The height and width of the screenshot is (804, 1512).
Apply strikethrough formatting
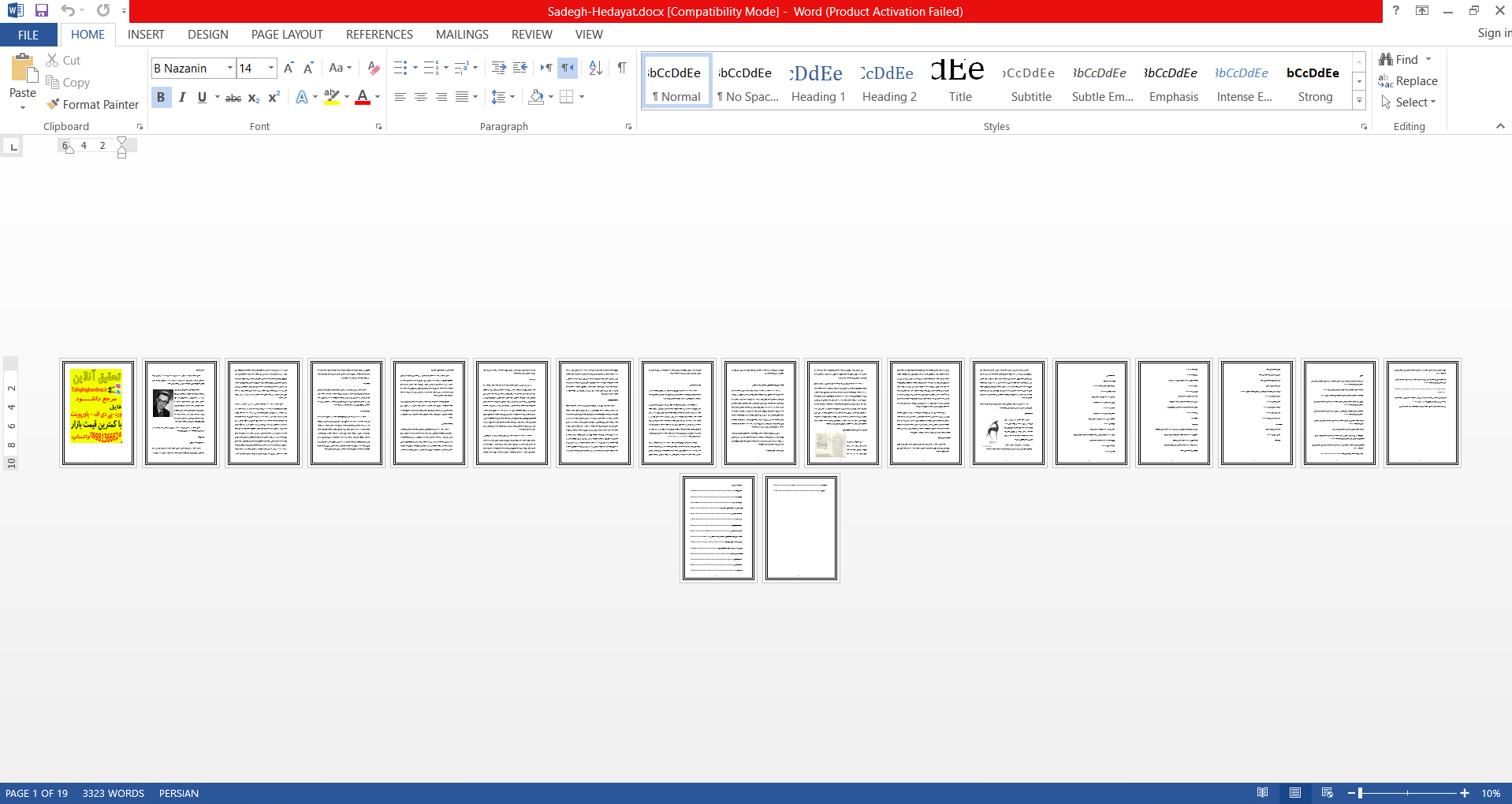coord(233,97)
